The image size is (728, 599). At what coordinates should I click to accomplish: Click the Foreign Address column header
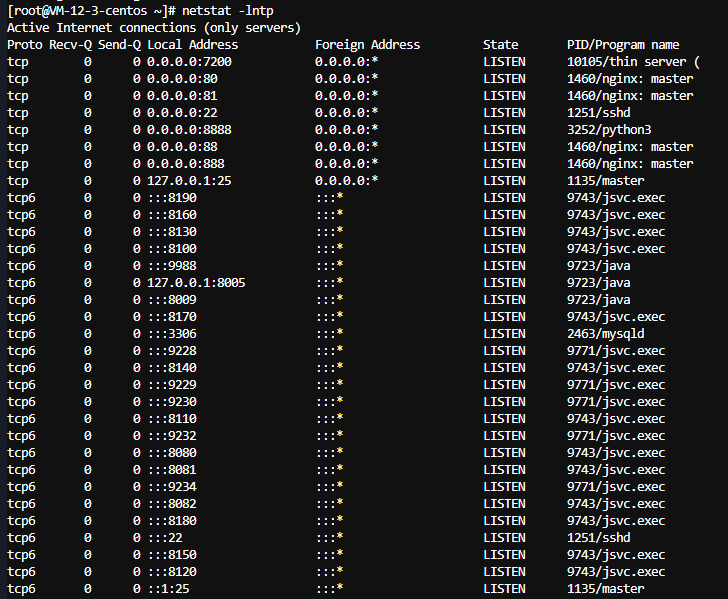[367, 44]
